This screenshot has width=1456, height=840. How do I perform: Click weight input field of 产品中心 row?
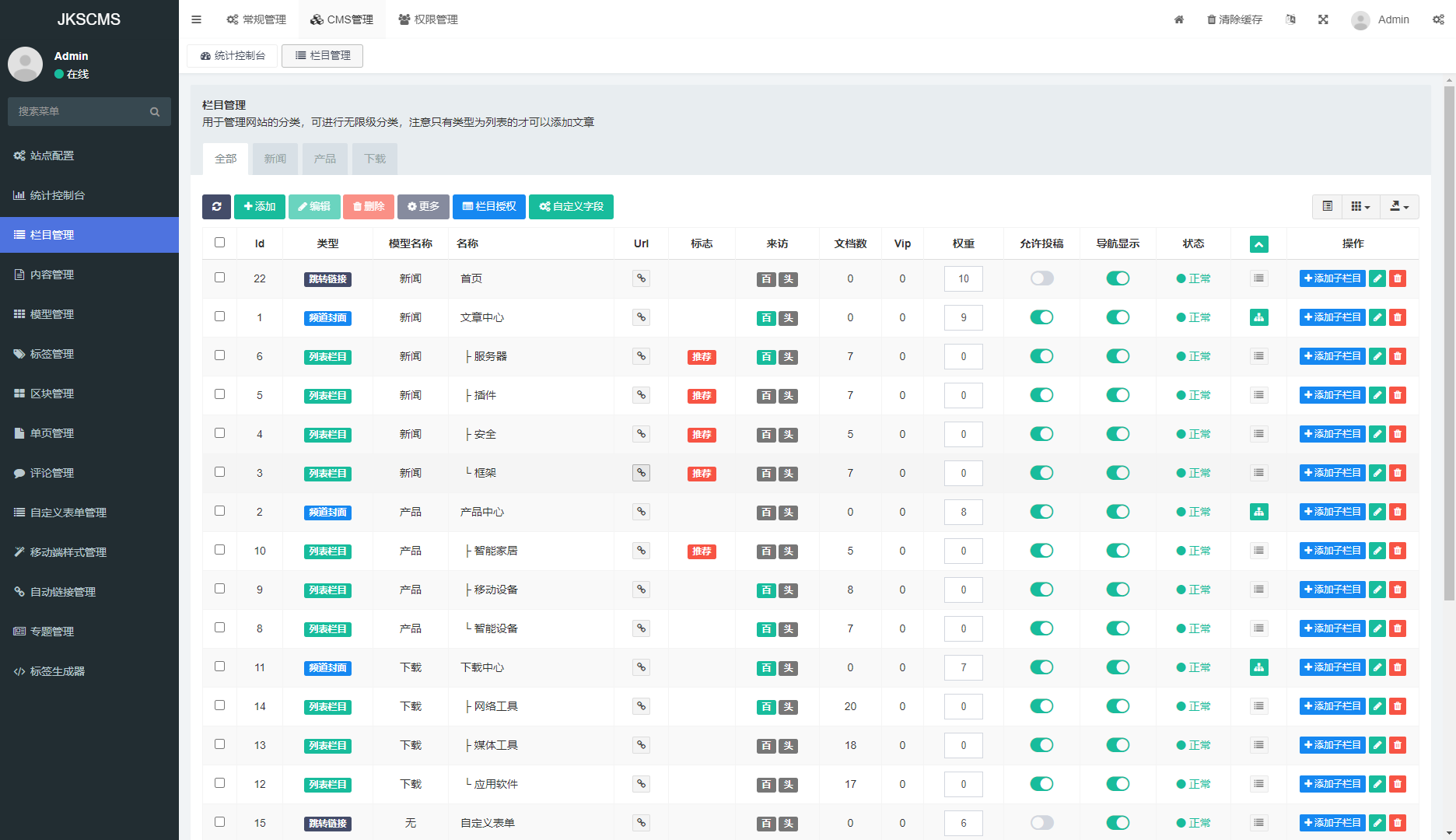point(964,512)
